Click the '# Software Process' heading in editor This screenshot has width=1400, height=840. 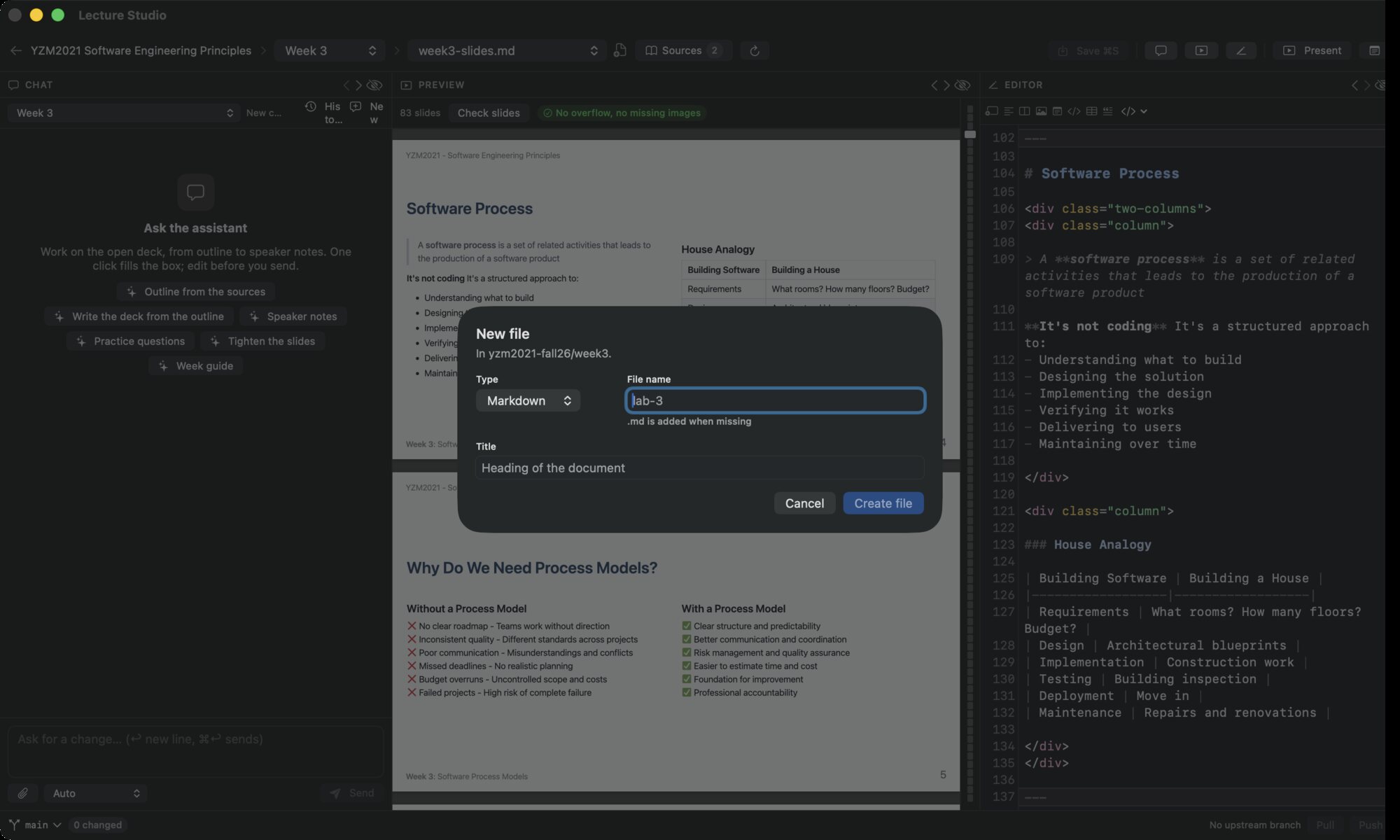click(x=1102, y=174)
